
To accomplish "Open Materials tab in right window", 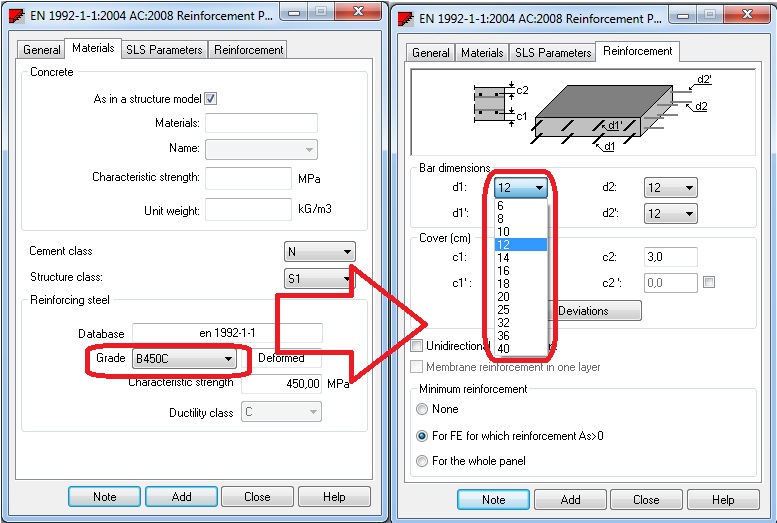I will (482, 53).
